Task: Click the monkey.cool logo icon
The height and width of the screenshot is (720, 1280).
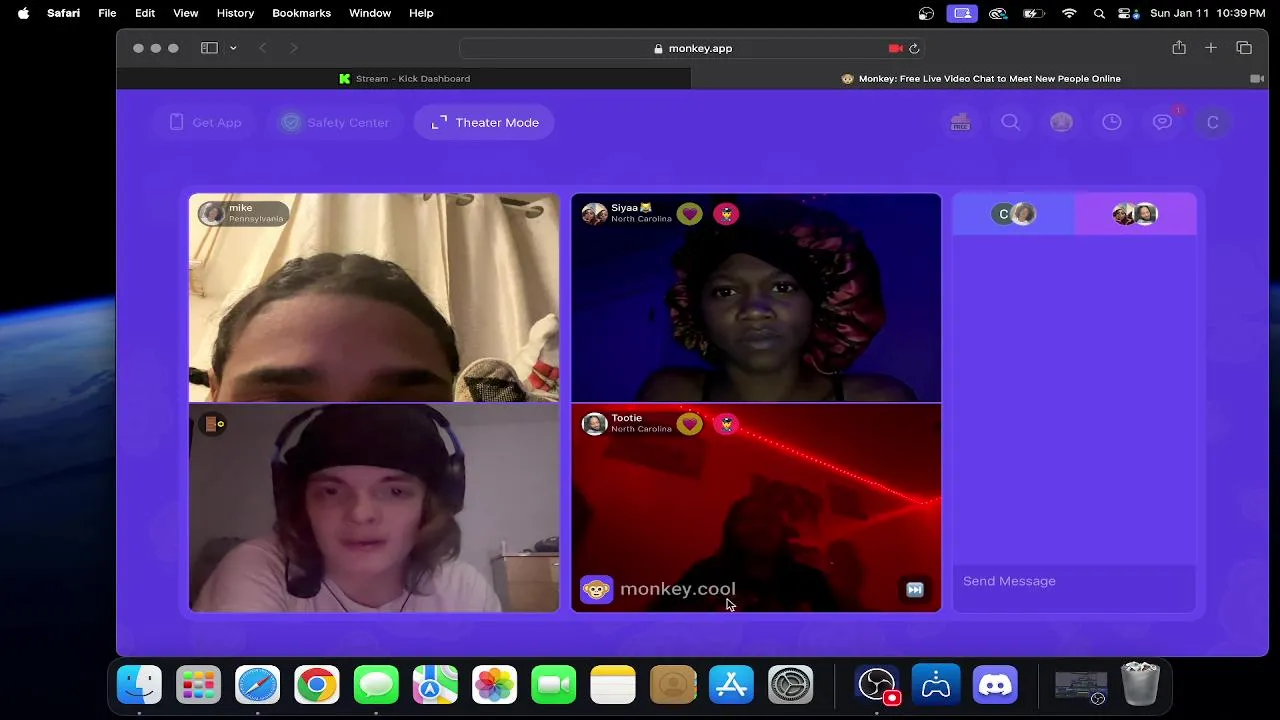Action: click(596, 590)
